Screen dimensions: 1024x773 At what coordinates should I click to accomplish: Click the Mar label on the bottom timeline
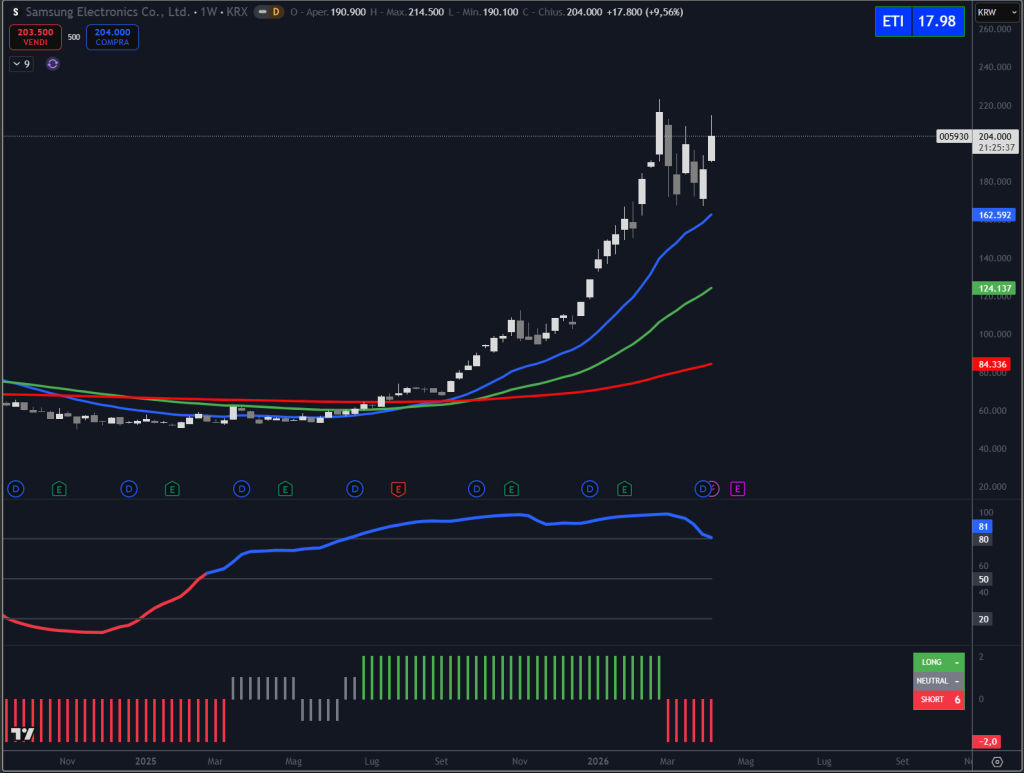click(666, 761)
